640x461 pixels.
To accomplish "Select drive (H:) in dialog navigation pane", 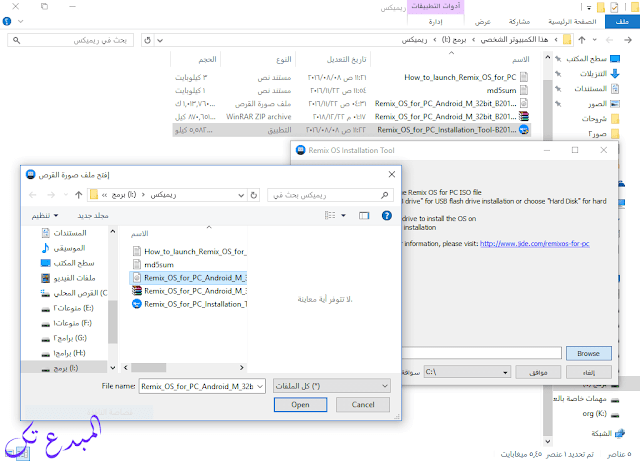I will click(x=63, y=353).
